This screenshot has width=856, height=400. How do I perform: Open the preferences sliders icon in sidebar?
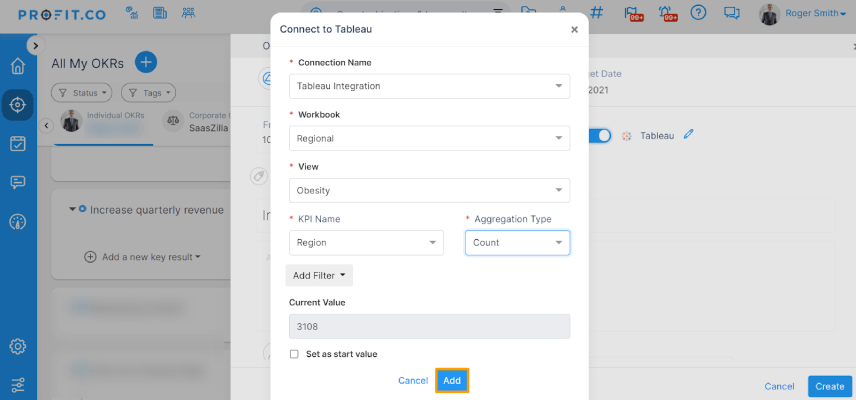click(18, 385)
